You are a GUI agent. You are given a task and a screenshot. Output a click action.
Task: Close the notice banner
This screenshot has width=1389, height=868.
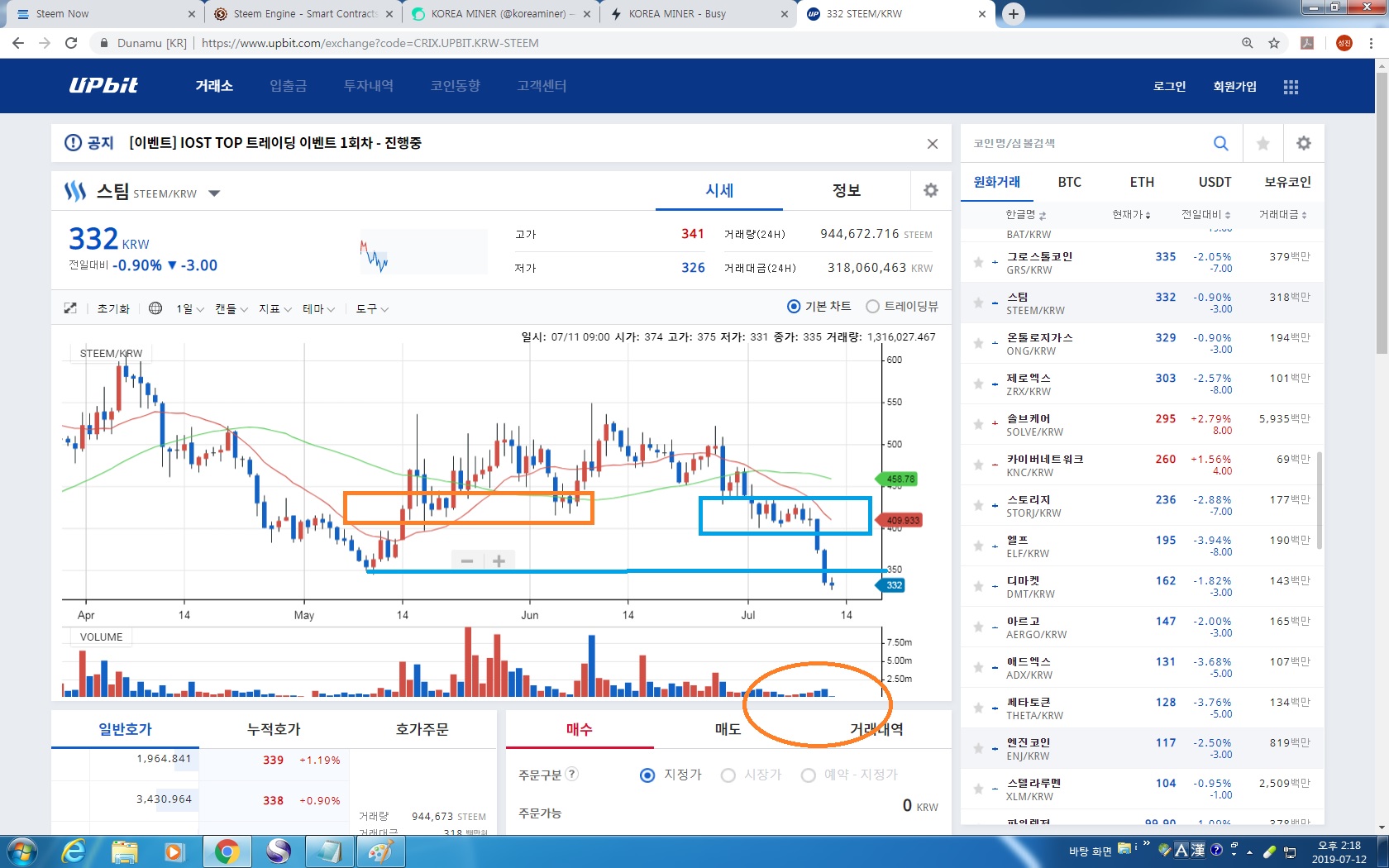pyautogui.click(x=933, y=144)
